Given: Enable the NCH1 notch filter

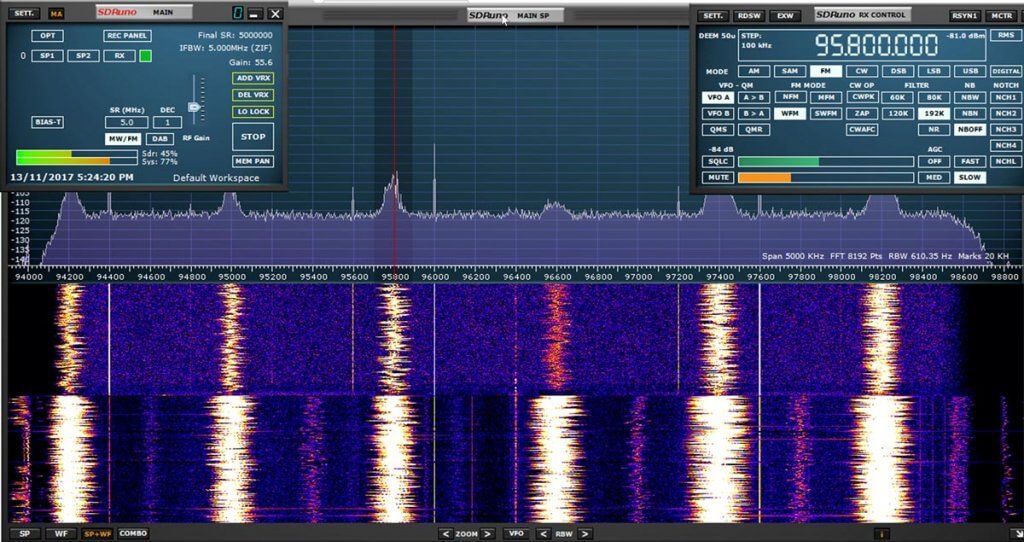Looking at the screenshot, I should [x=1006, y=97].
